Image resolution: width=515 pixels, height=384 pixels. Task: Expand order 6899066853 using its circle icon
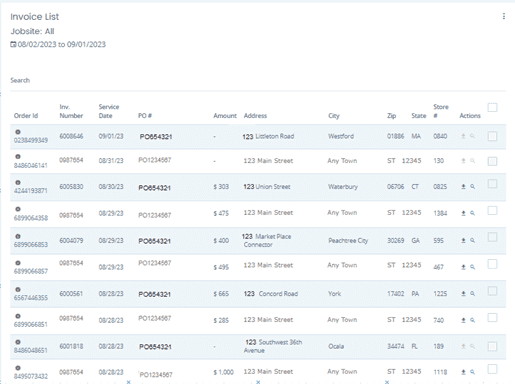coord(18,236)
